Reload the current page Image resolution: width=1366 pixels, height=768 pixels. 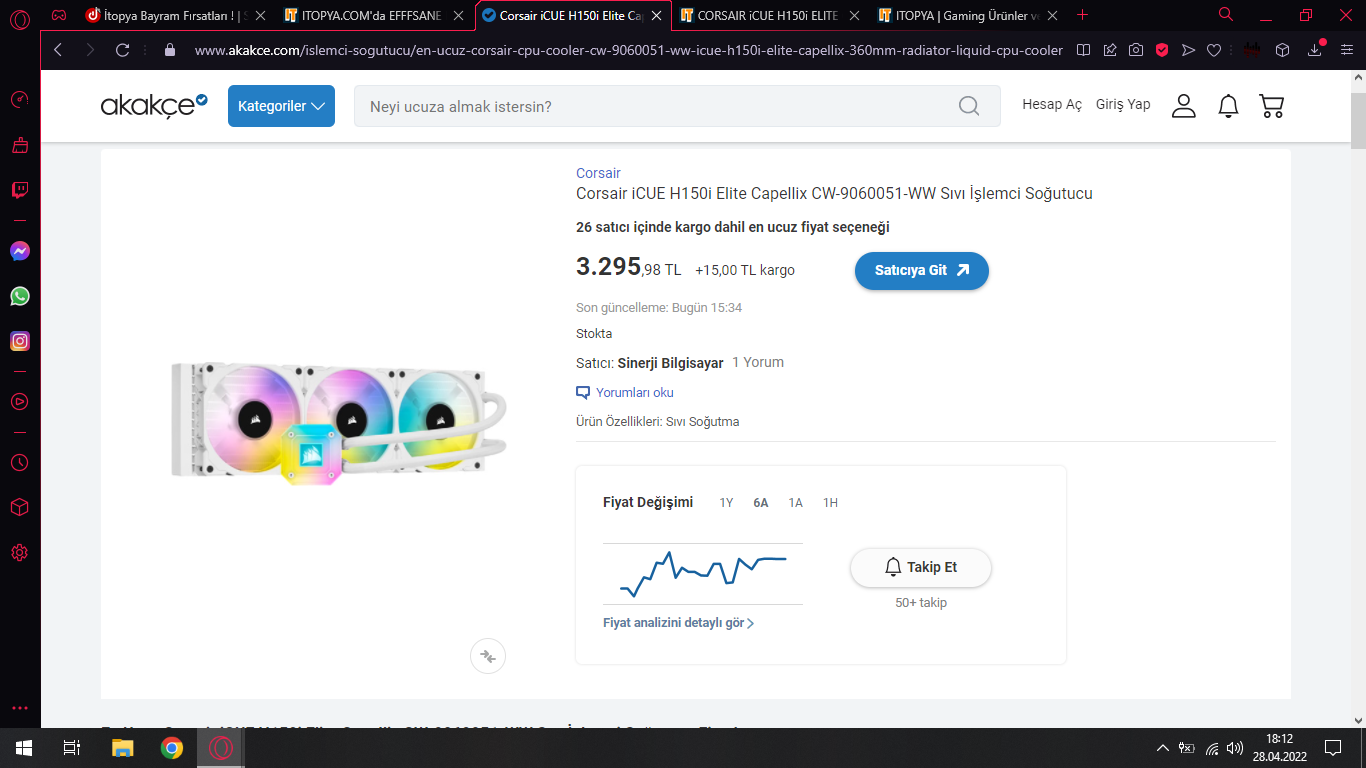click(123, 50)
